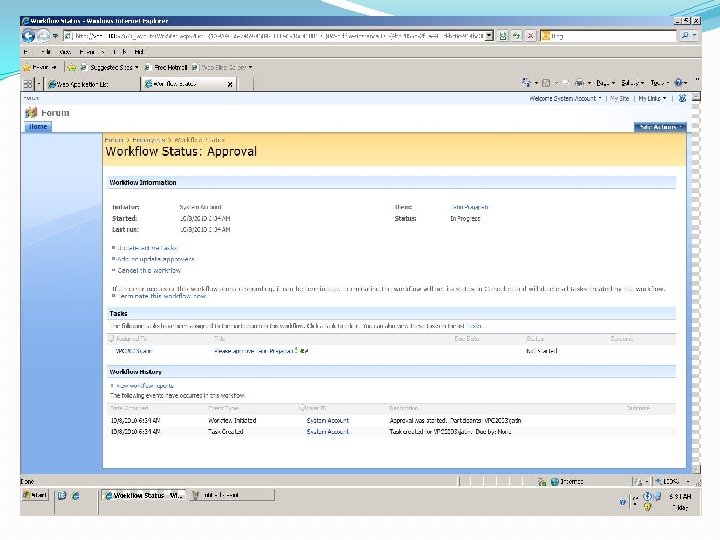720x540 pixels.
Task: Click the Forum breadcrumb link
Action: pyautogui.click(x=113, y=140)
